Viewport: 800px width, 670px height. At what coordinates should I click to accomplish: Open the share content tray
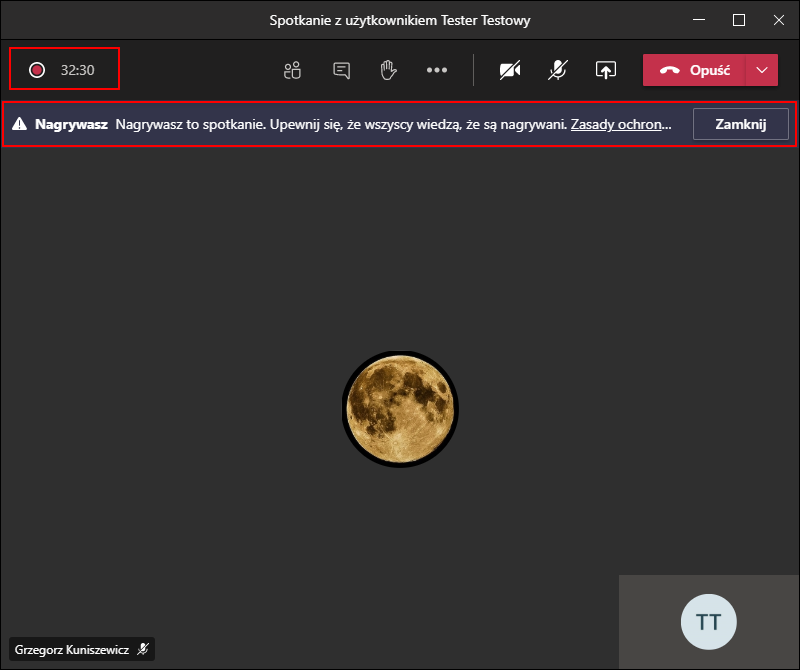click(x=606, y=70)
